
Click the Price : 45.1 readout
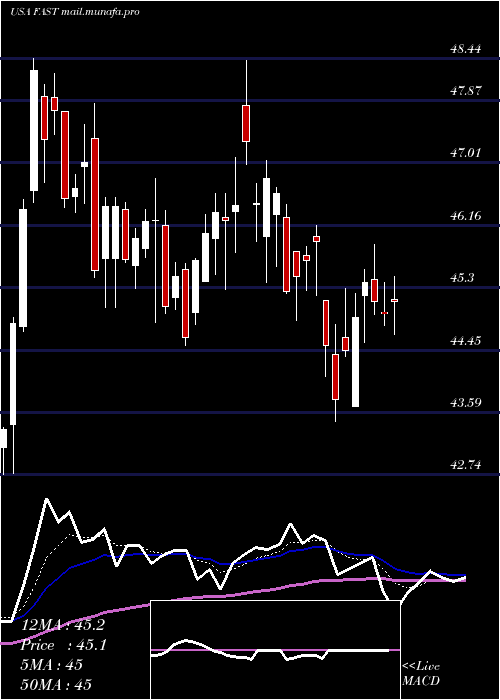tap(64, 645)
